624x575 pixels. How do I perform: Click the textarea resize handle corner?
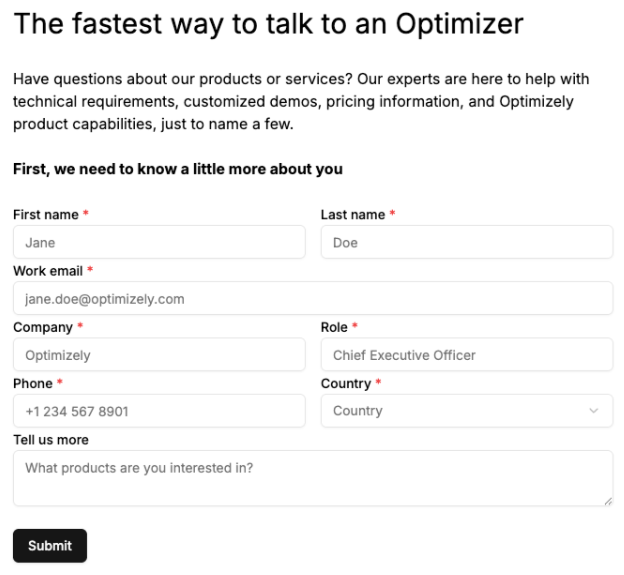tap(608, 501)
